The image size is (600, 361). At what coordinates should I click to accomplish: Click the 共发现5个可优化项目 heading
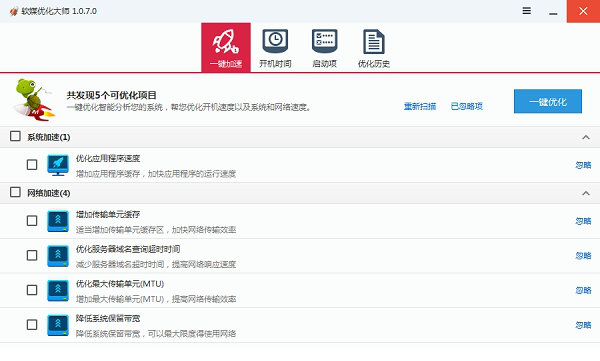click(111, 95)
